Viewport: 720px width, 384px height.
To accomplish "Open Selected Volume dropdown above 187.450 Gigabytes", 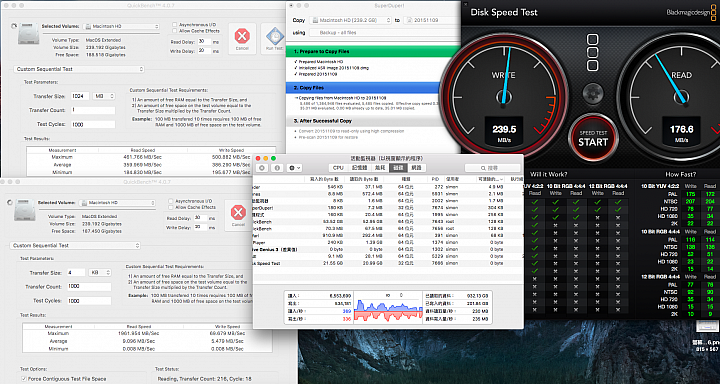I will (x=118, y=203).
